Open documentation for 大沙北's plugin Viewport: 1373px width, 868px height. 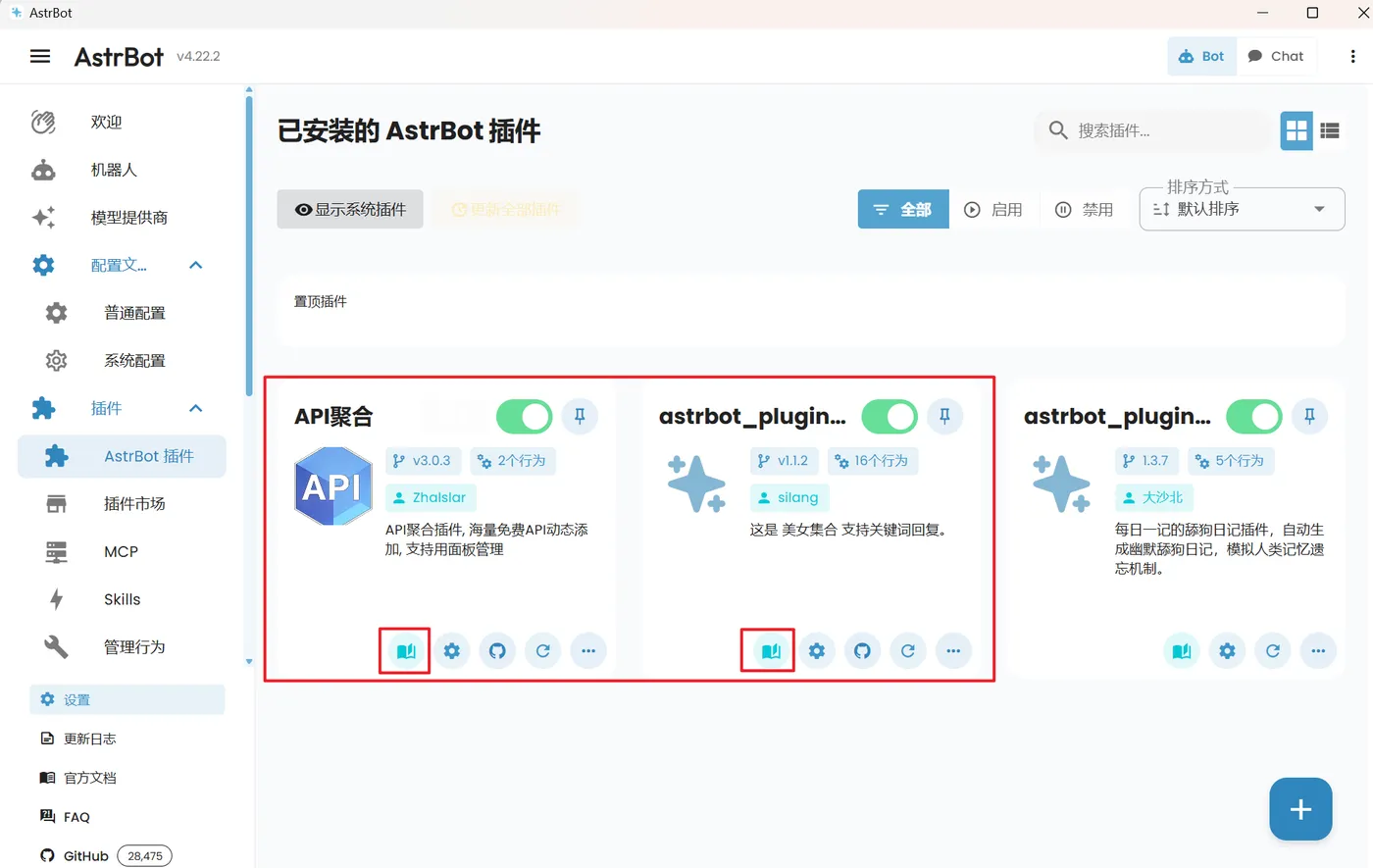coord(1182,650)
